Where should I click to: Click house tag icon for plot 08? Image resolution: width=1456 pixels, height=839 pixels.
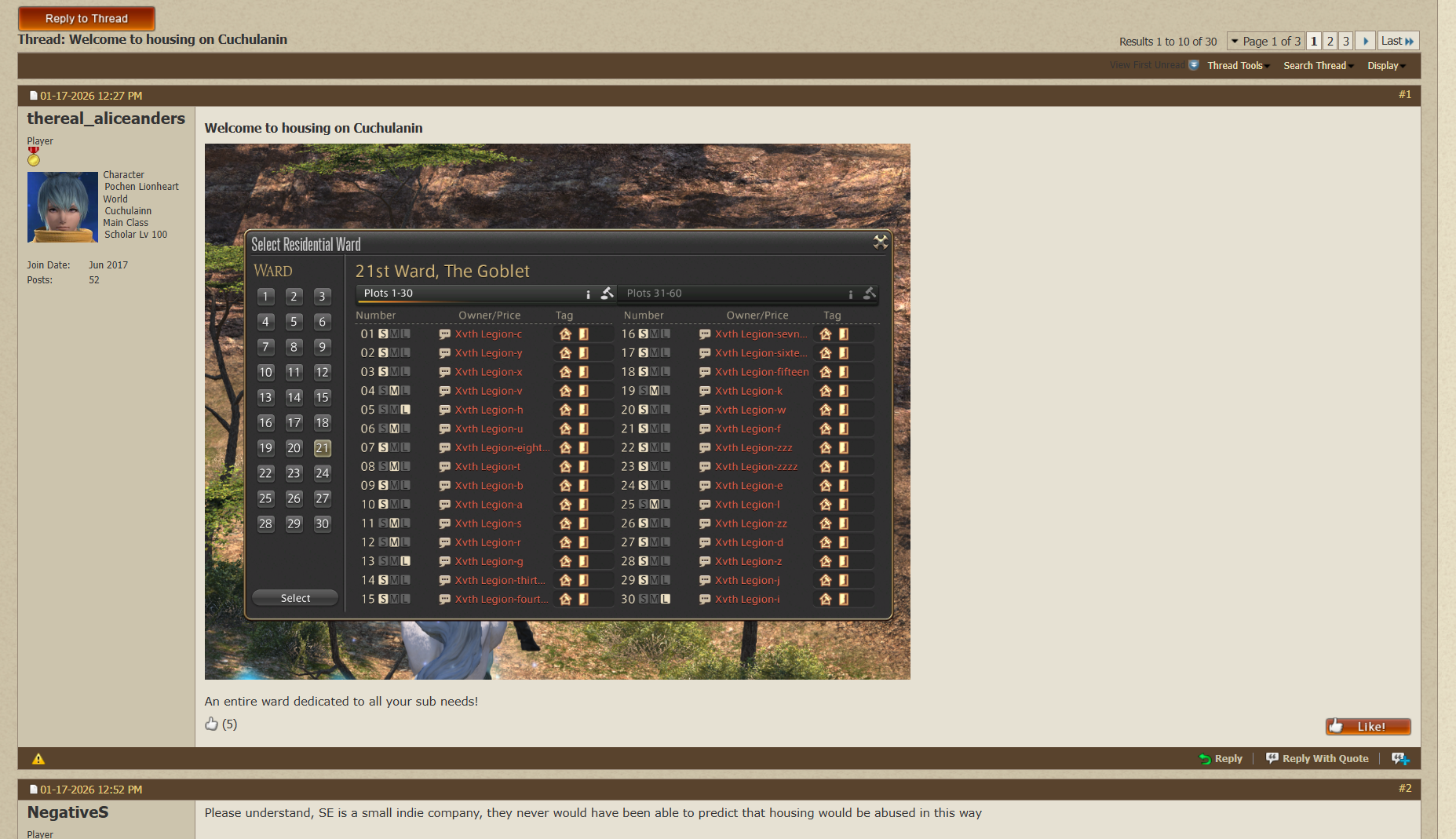pos(565,466)
